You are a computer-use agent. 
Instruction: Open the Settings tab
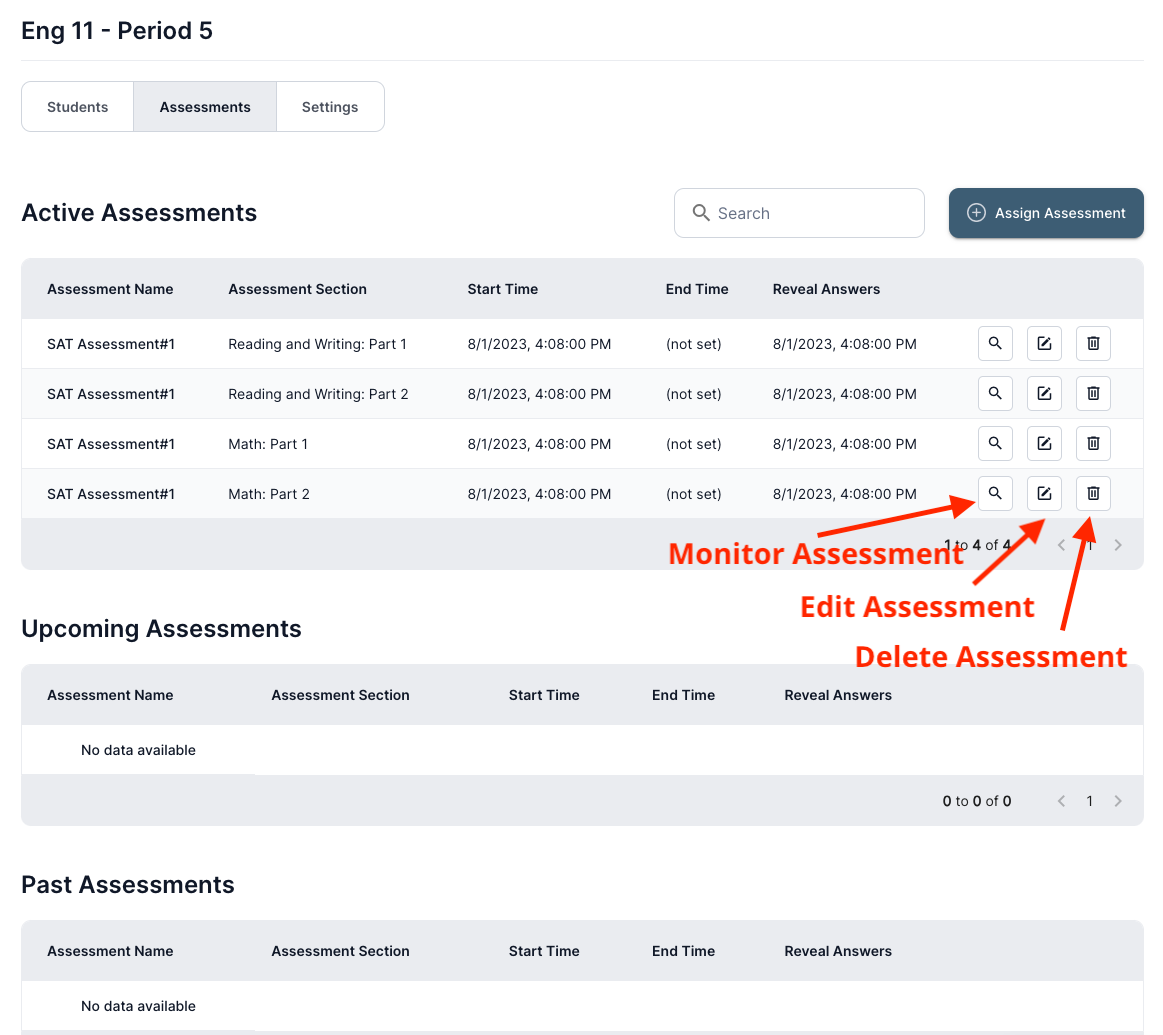tap(330, 107)
